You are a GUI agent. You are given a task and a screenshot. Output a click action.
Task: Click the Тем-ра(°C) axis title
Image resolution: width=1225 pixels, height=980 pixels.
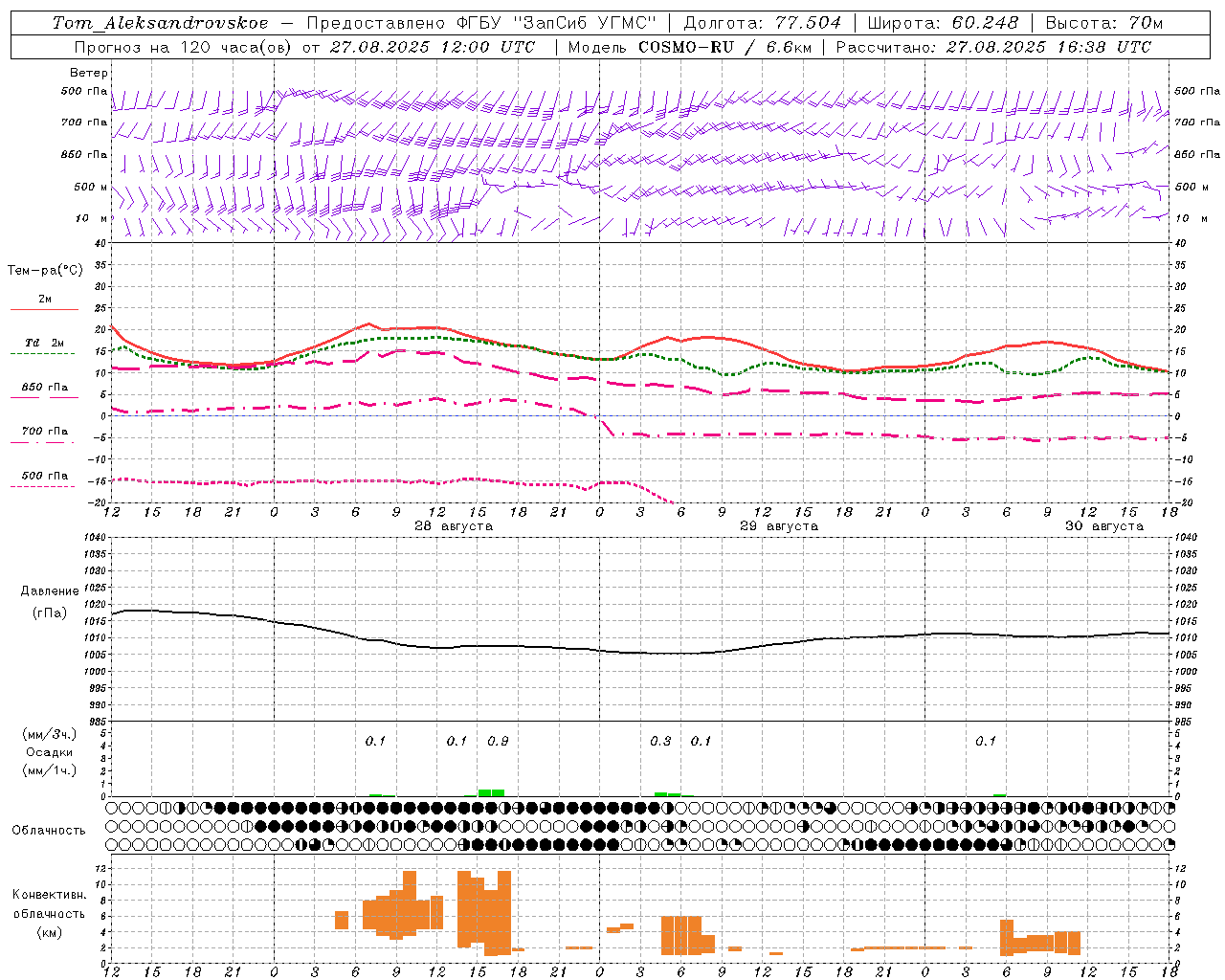[45, 271]
